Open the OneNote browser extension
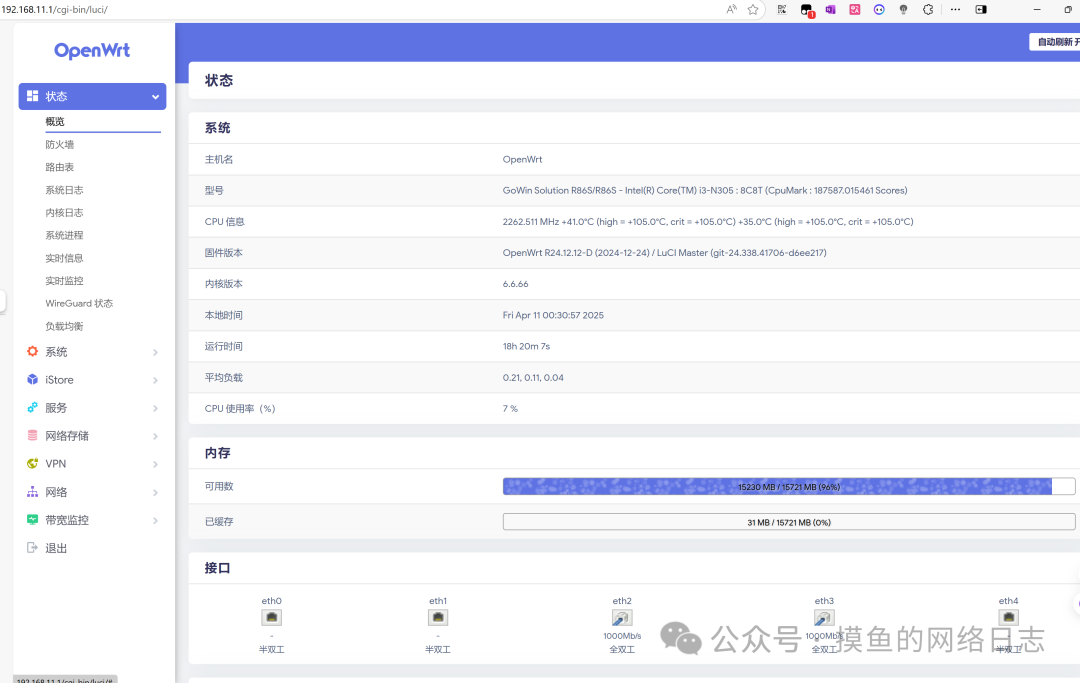 point(830,9)
